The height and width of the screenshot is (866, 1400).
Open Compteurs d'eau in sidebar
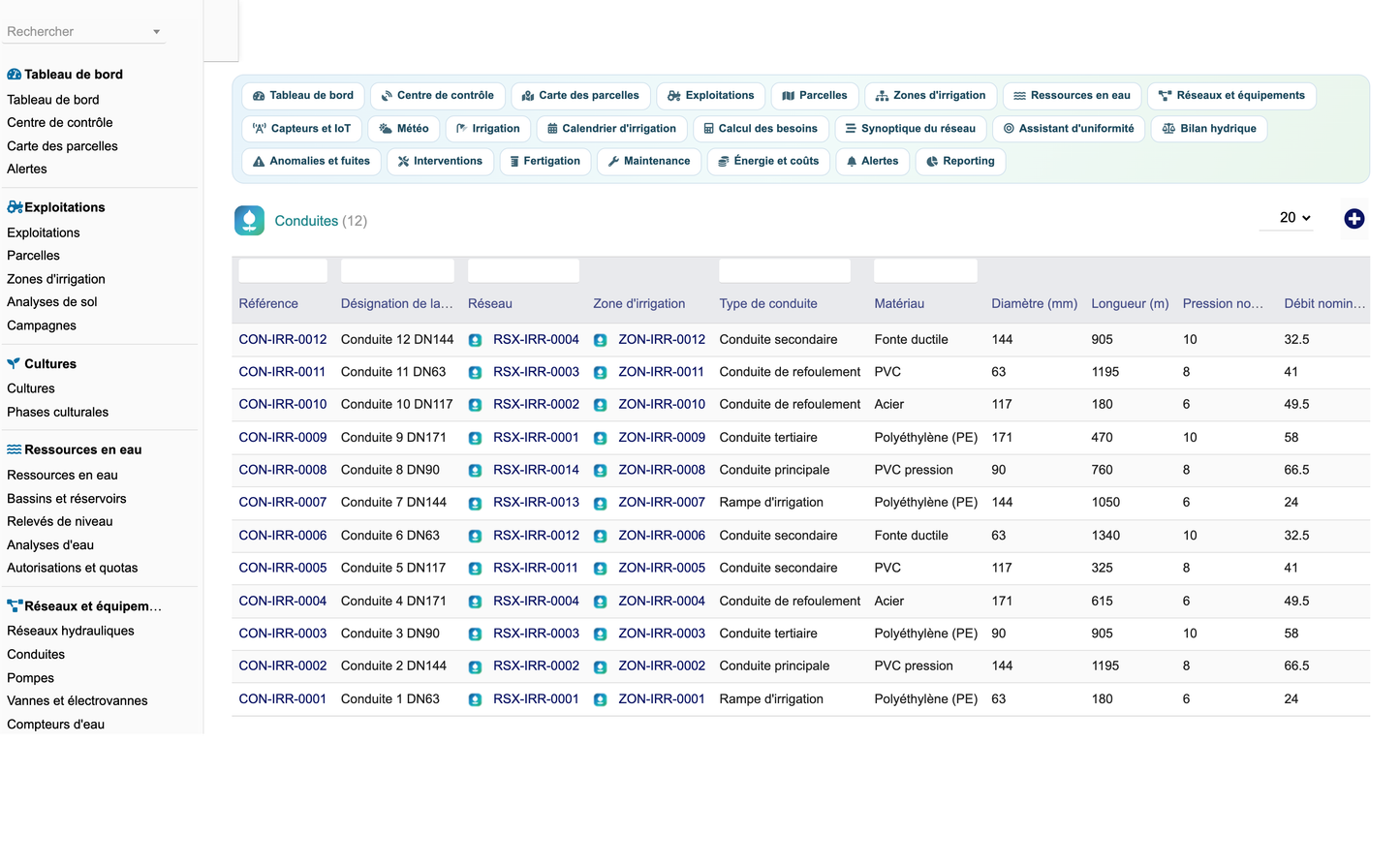click(55, 725)
